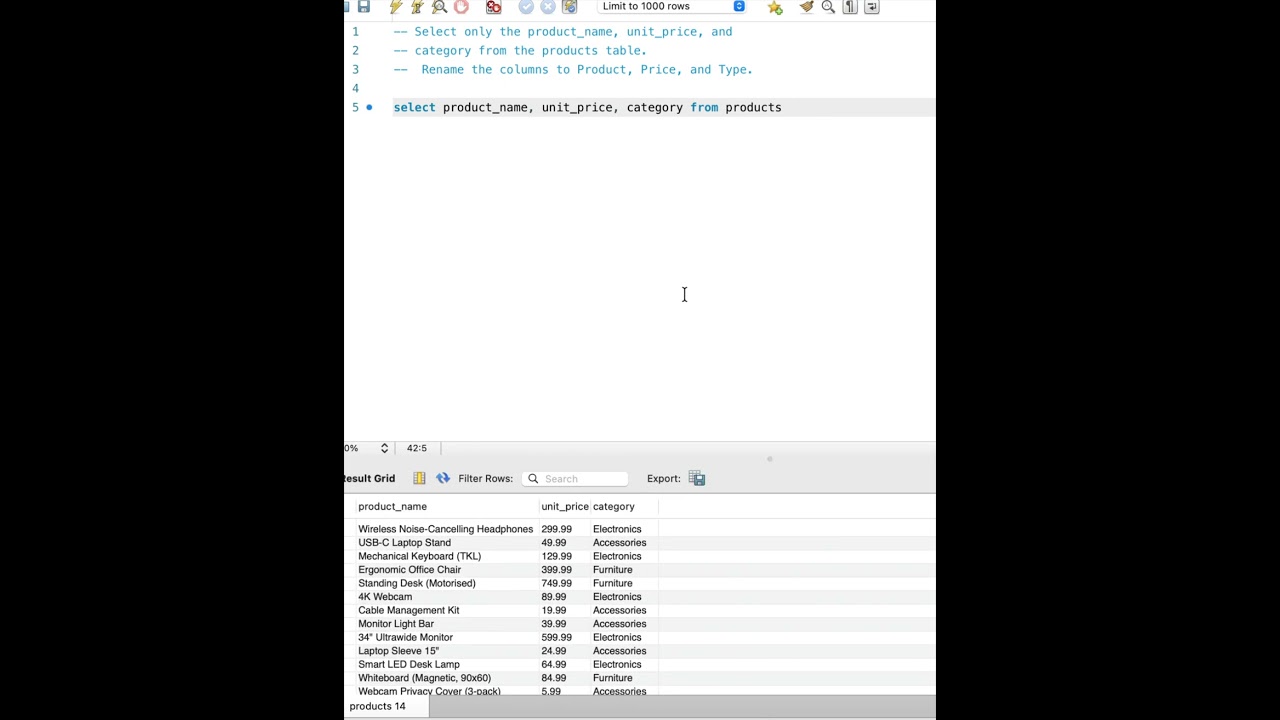Run Explain plan with the magnifier lightning icon
Screen dimensions: 1280x720
pyautogui.click(x=439, y=6)
